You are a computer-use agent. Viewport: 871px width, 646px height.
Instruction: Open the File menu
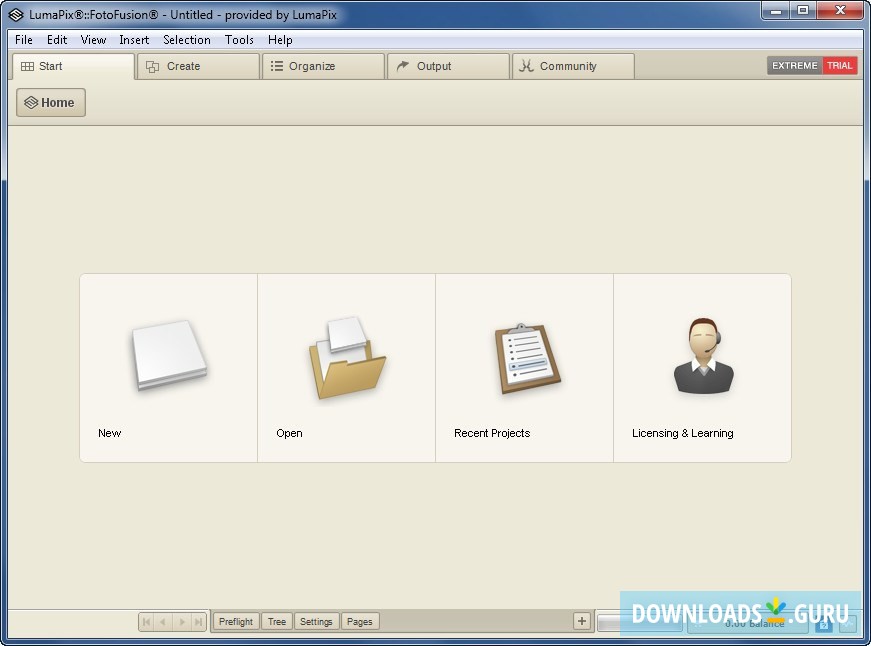[x=24, y=40]
